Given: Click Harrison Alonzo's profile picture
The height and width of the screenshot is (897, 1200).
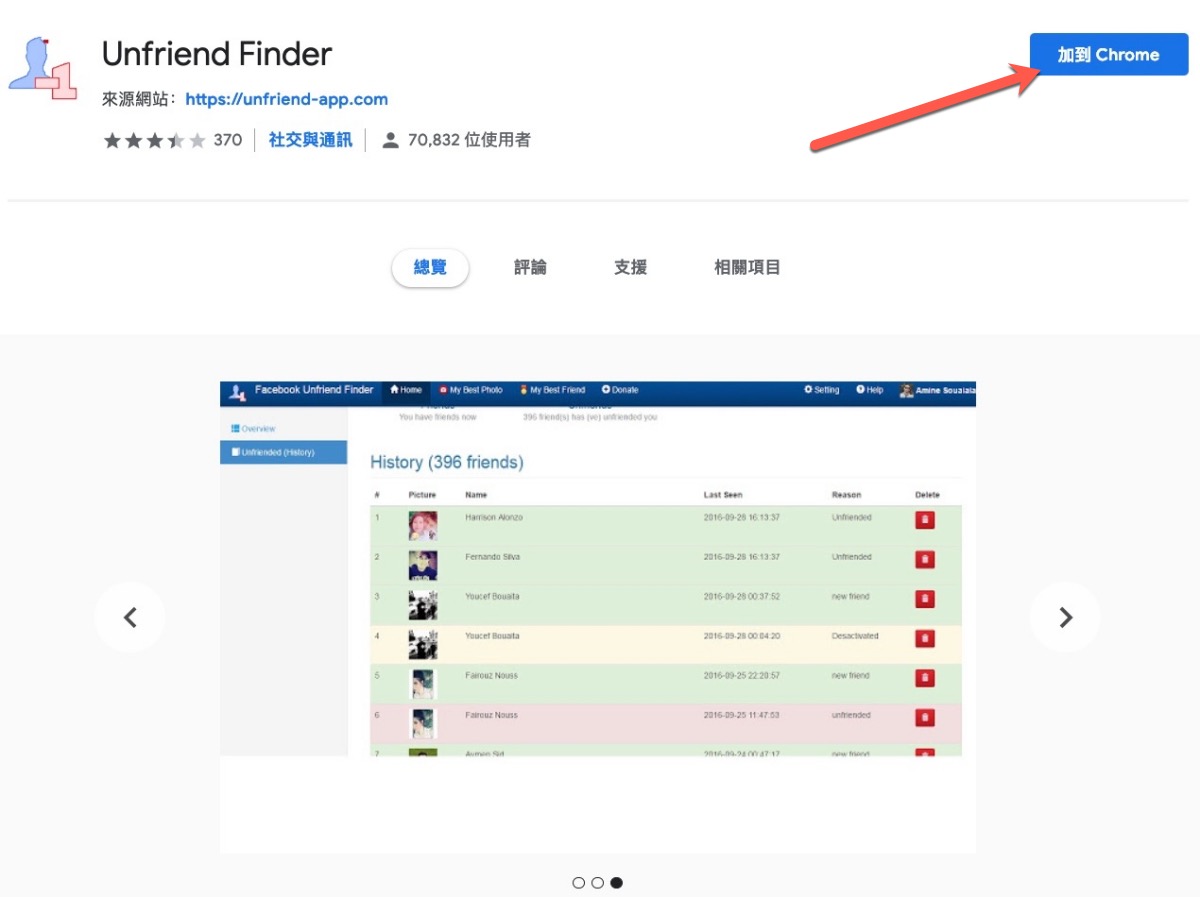Looking at the screenshot, I should pyautogui.click(x=422, y=526).
